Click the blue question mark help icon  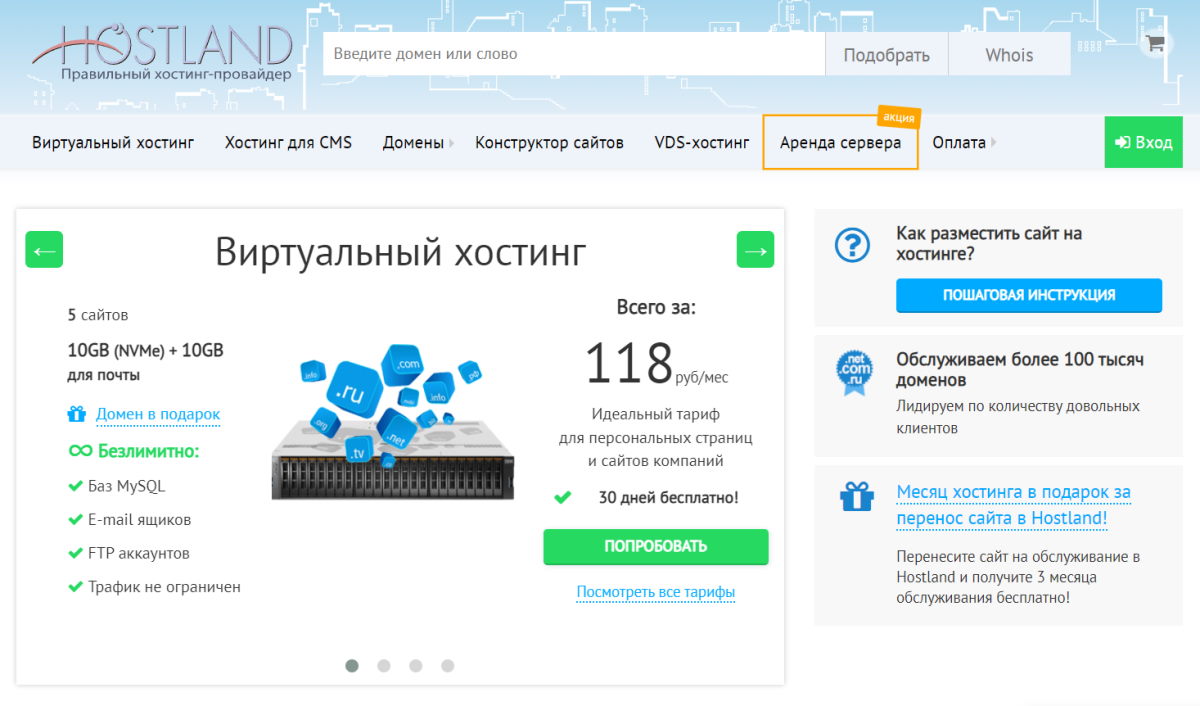pyautogui.click(x=852, y=242)
